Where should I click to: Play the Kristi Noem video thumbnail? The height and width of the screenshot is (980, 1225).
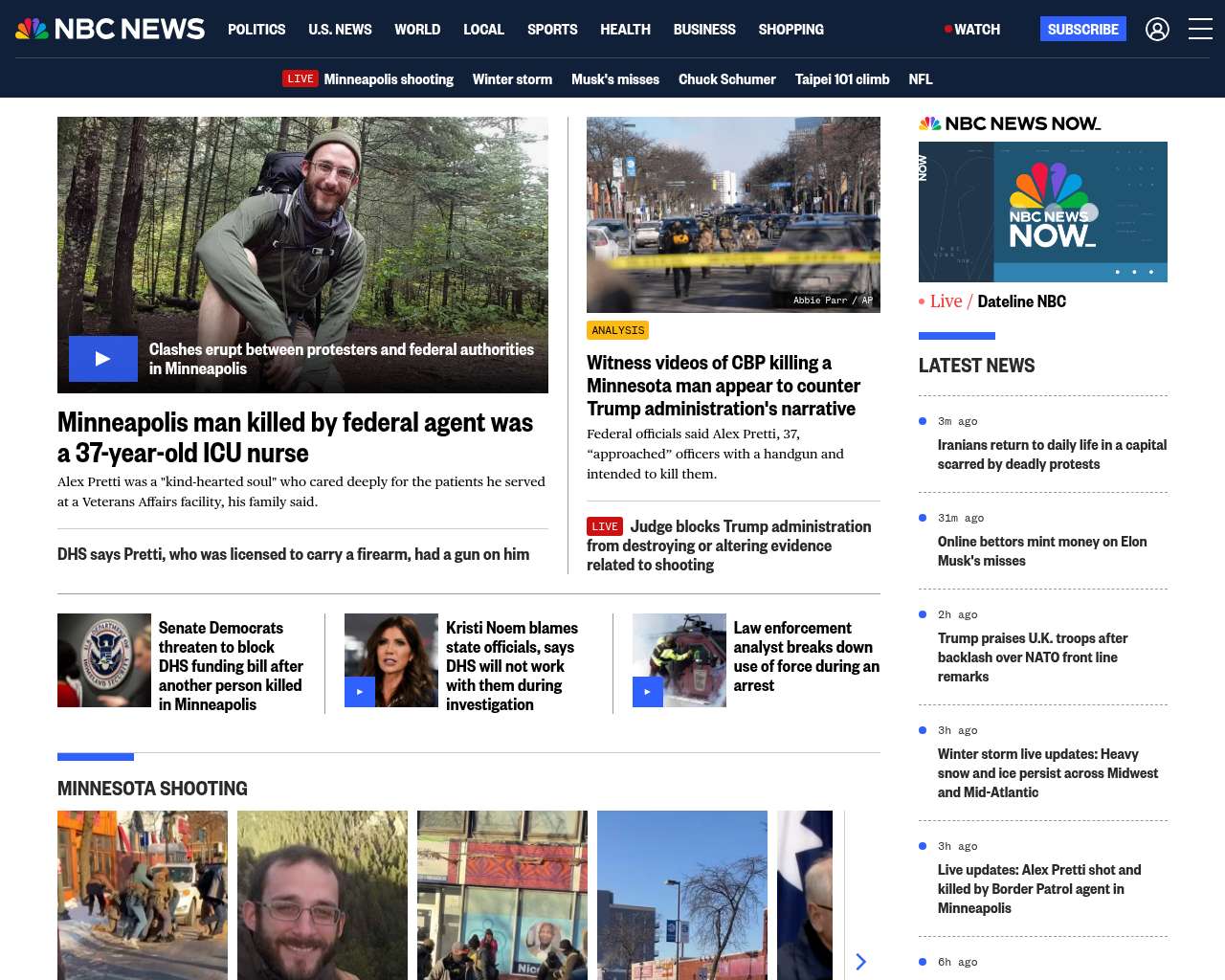click(x=360, y=692)
